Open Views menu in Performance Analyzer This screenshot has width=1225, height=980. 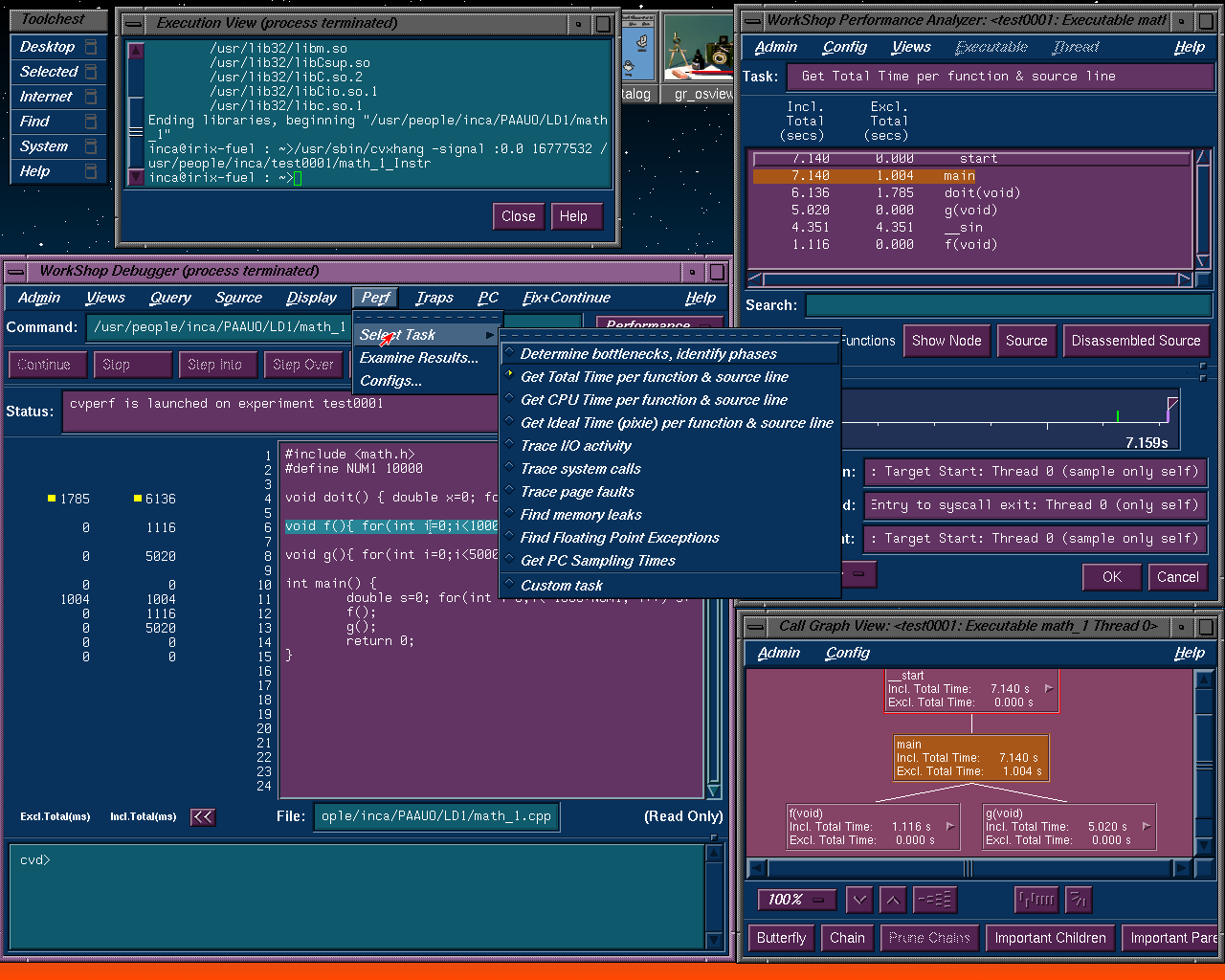pos(911,47)
